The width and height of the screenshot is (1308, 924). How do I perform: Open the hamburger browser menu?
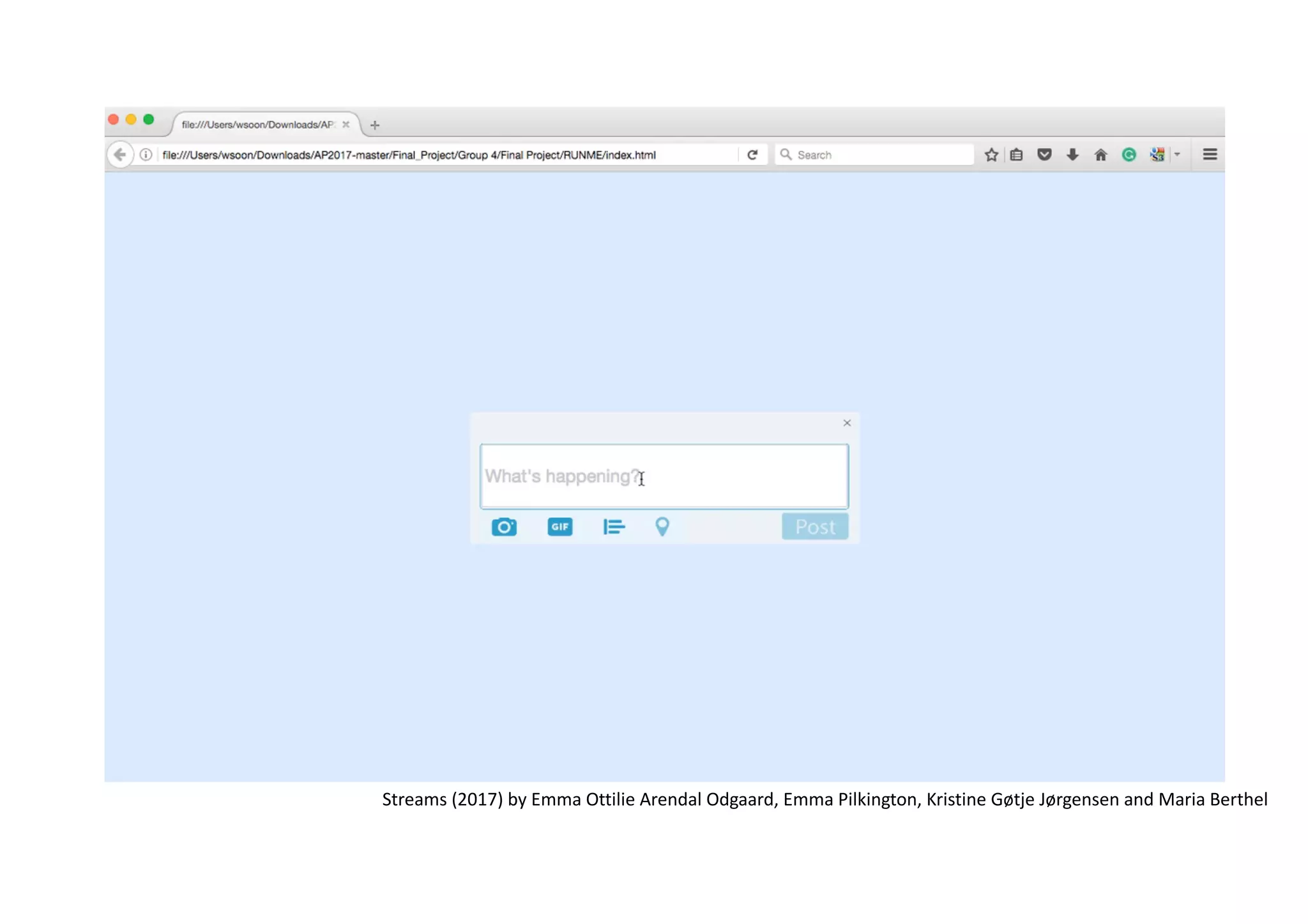click(1209, 155)
